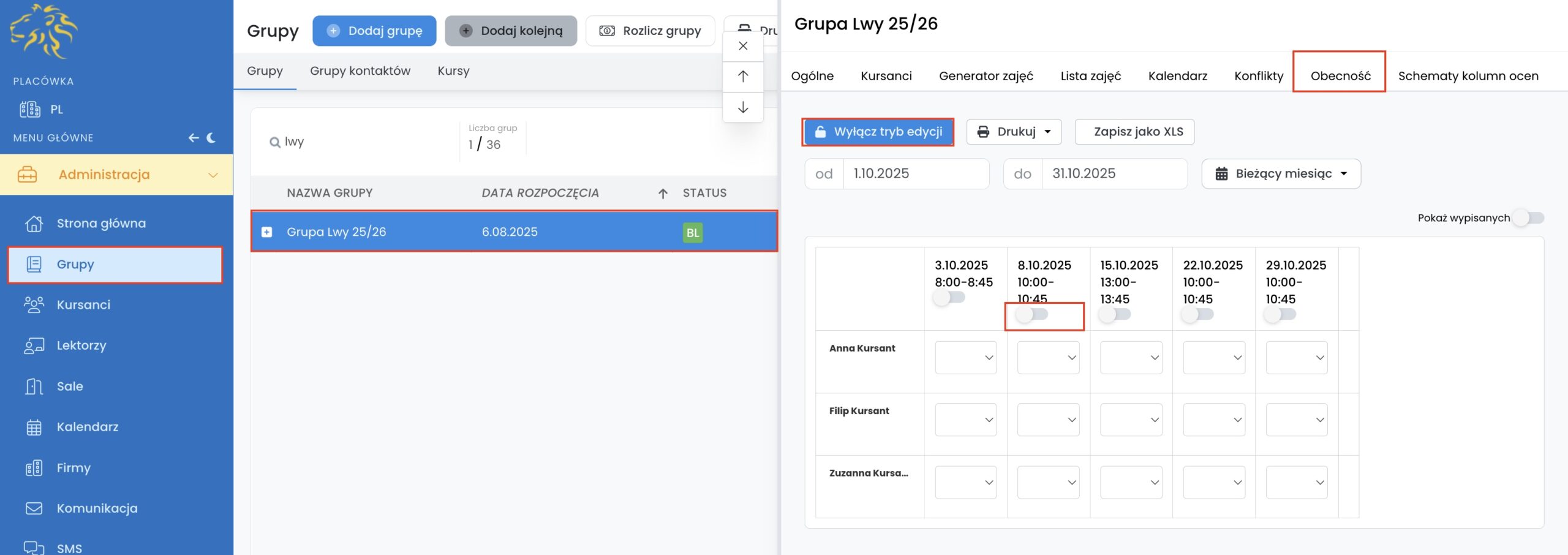Open the Grupy kontaktów tab

pos(360,71)
